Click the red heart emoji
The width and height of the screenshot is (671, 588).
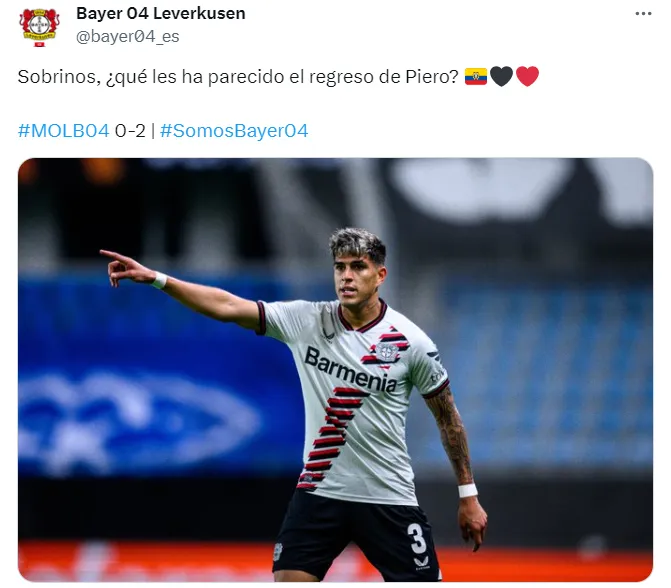coord(527,77)
